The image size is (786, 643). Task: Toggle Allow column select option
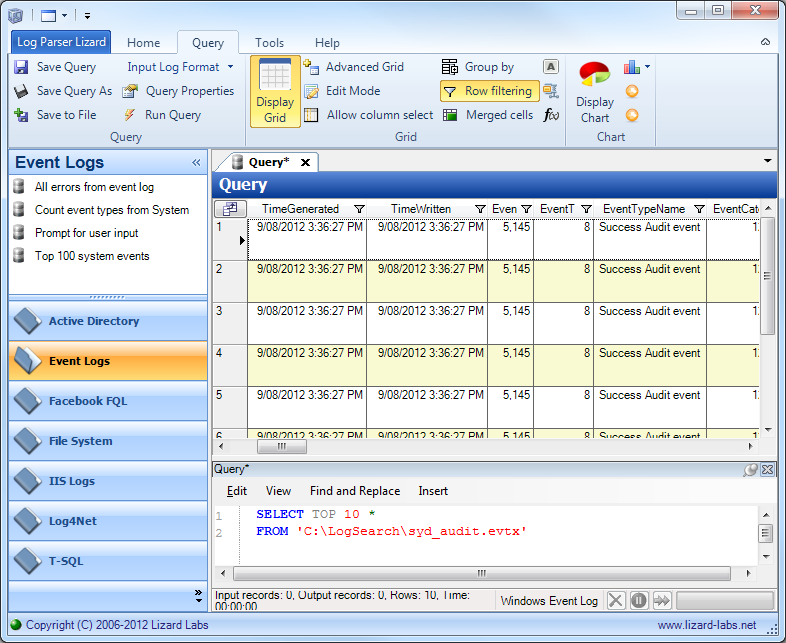[x=368, y=115]
